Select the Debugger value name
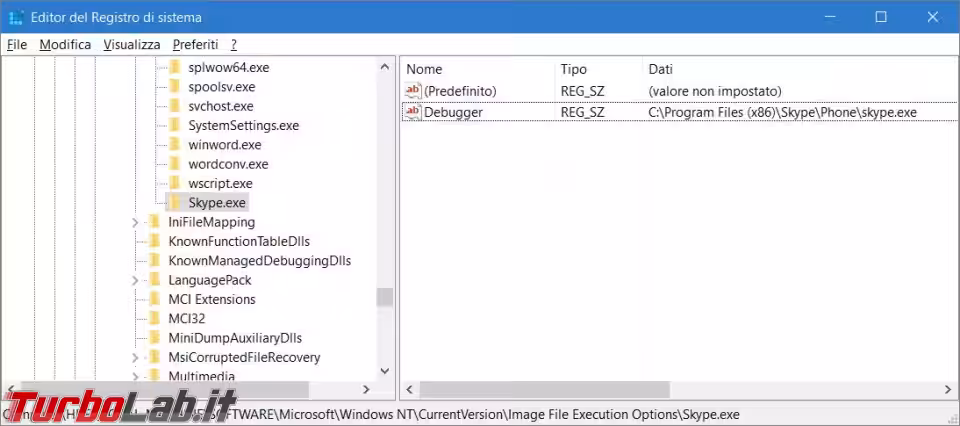The width and height of the screenshot is (960, 426). coord(453,112)
